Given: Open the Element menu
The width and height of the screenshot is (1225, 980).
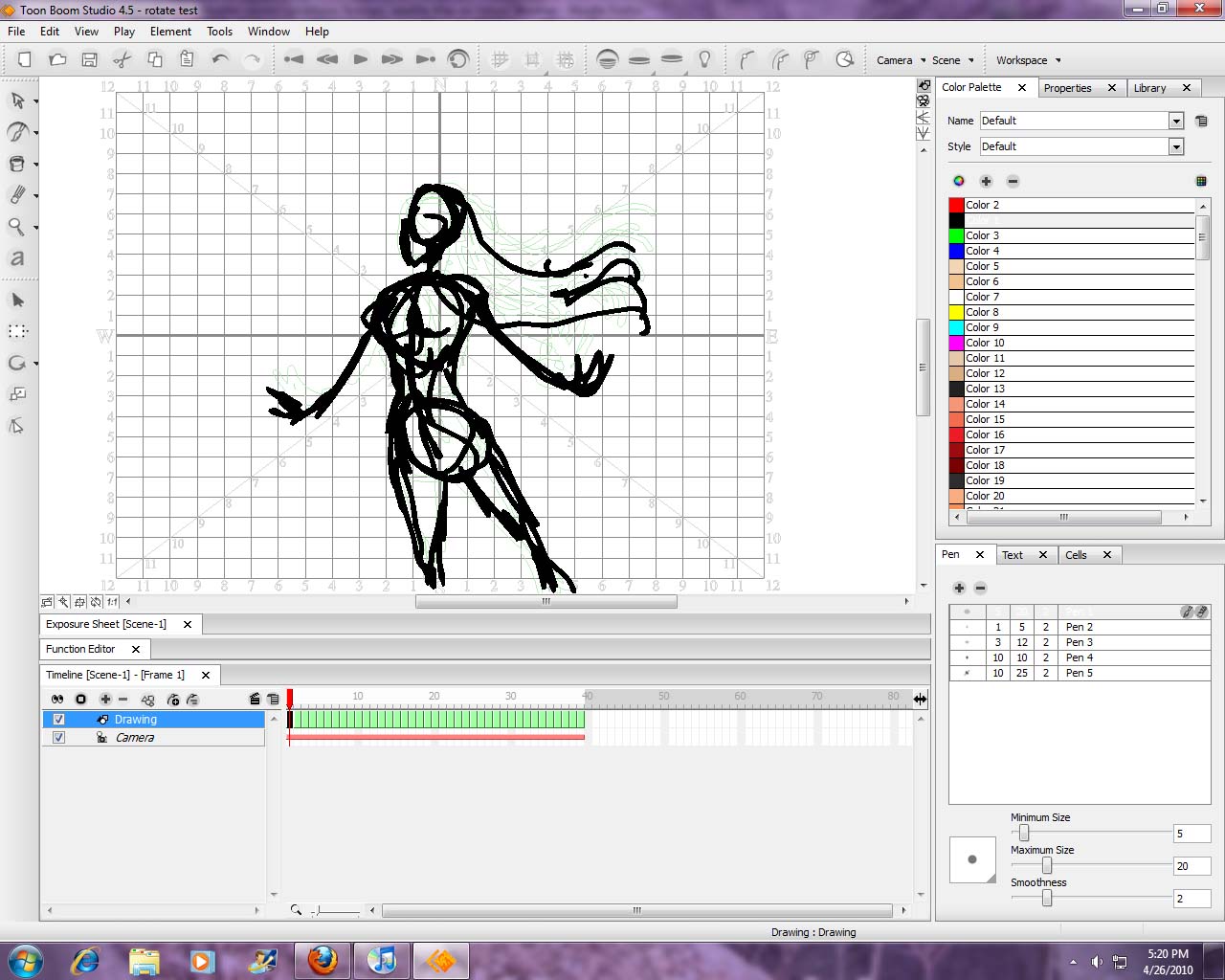Looking at the screenshot, I should pyautogui.click(x=170, y=32).
